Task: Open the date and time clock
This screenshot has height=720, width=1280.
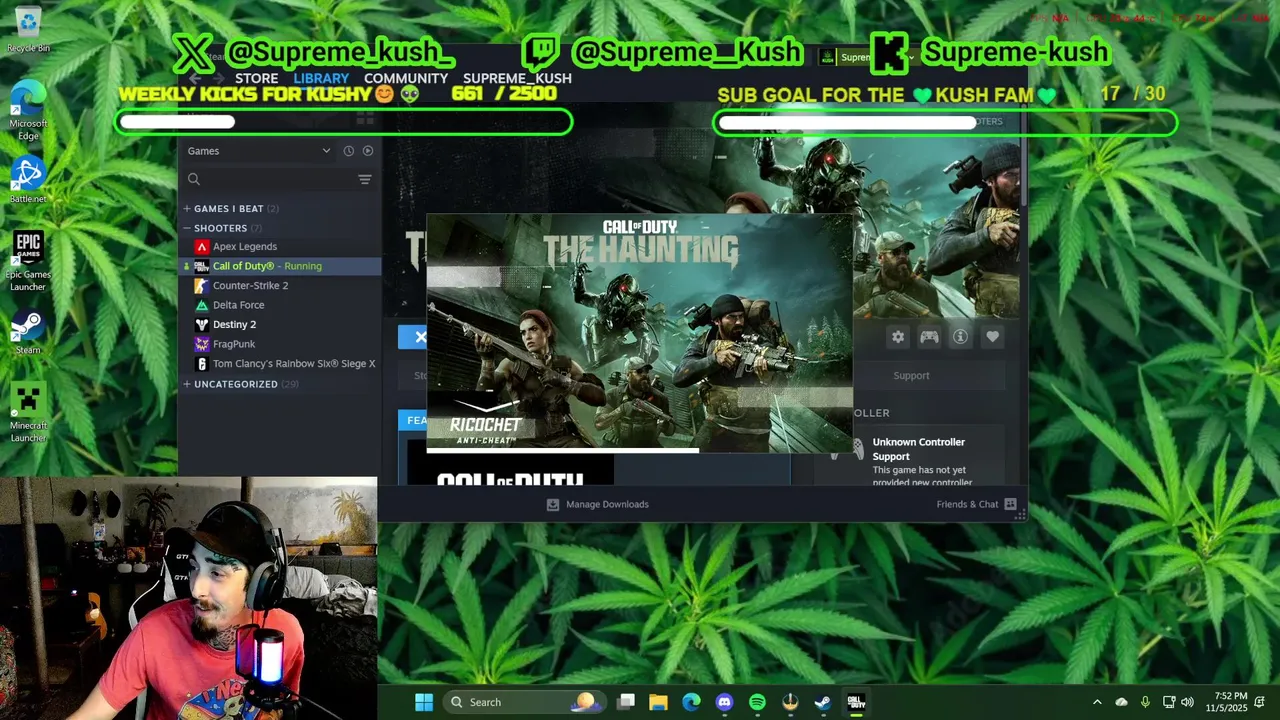Action: 1228,702
